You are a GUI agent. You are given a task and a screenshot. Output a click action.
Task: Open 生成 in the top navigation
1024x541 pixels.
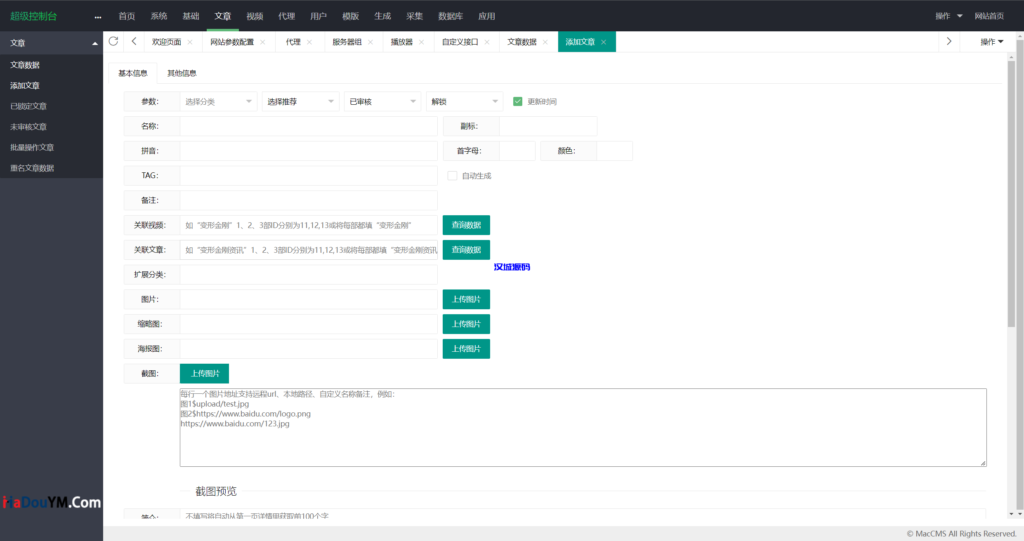coord(383,16)
